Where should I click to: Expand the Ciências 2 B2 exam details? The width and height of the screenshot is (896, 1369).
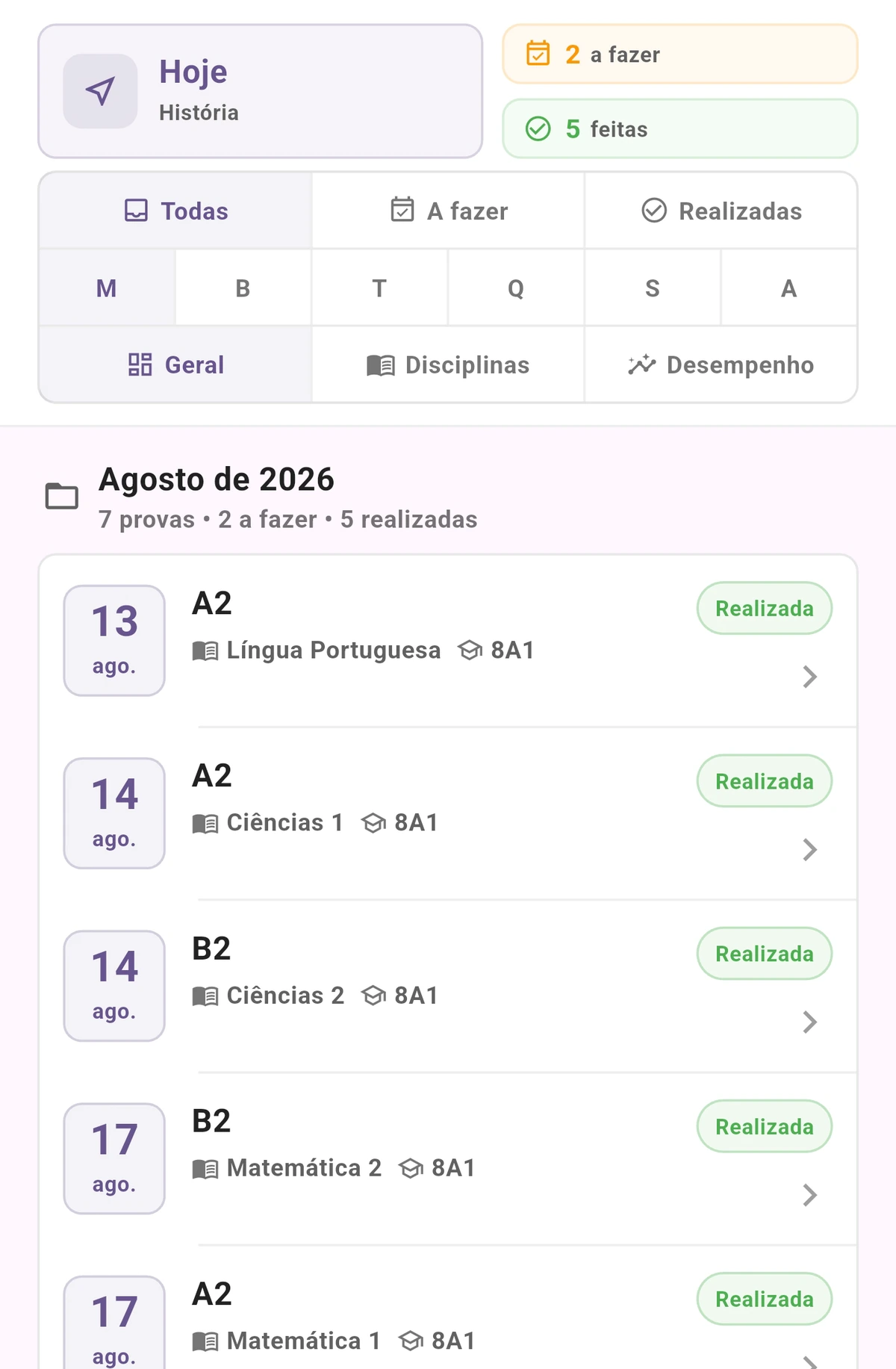(810, 1022)
